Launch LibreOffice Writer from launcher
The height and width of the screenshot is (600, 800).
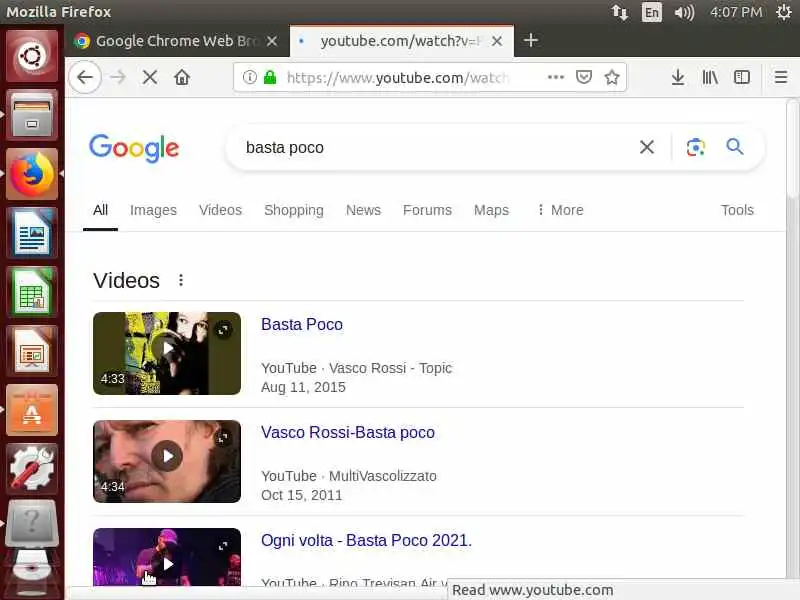tap(32, 233)
